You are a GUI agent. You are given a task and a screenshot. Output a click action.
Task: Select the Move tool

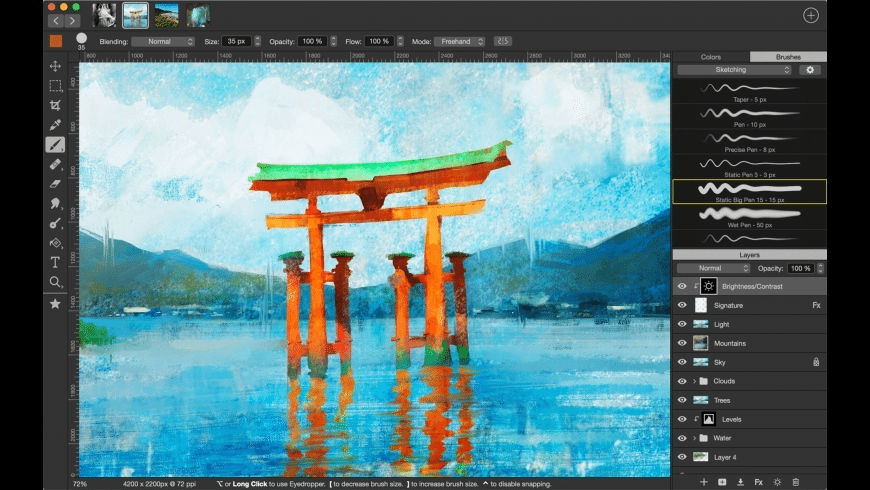[56, 66]
